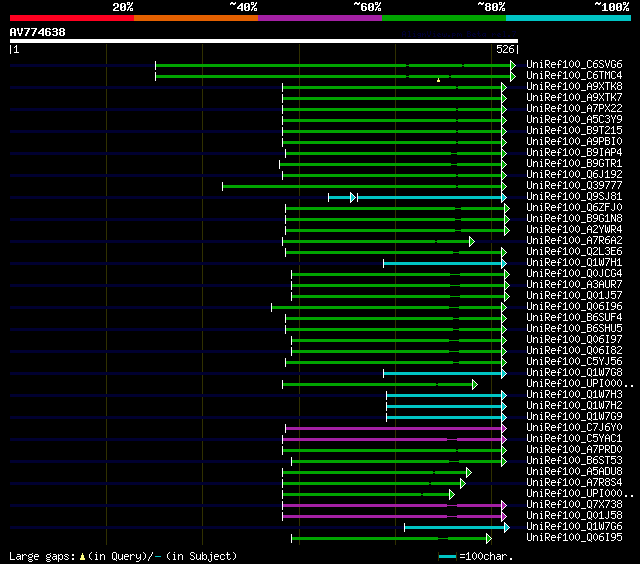Click the purple alignment bar for C7J6Y0
This screenshot has width=640, height=564.
(x=394, y=429)
